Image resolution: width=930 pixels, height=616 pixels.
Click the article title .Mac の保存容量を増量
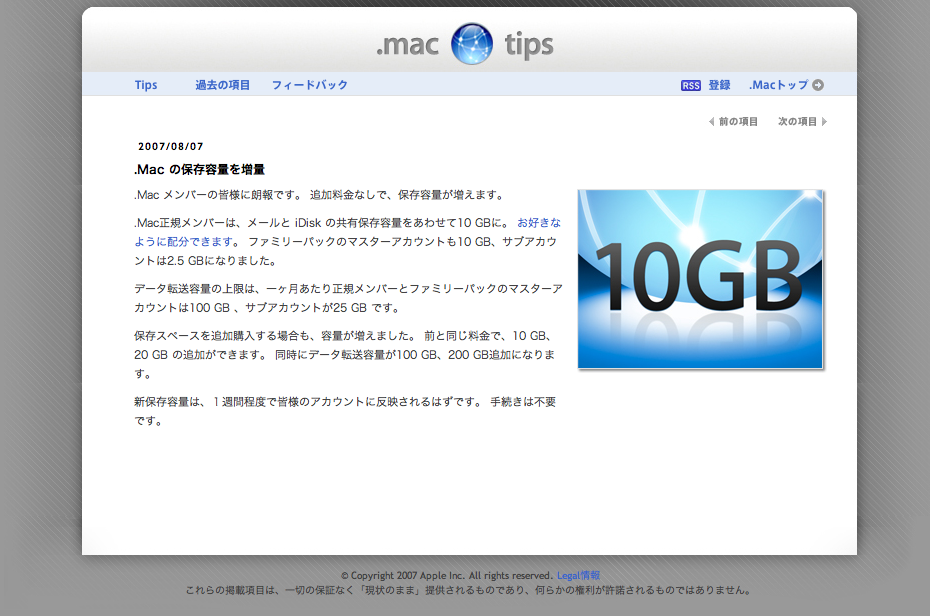pos(199,170)
